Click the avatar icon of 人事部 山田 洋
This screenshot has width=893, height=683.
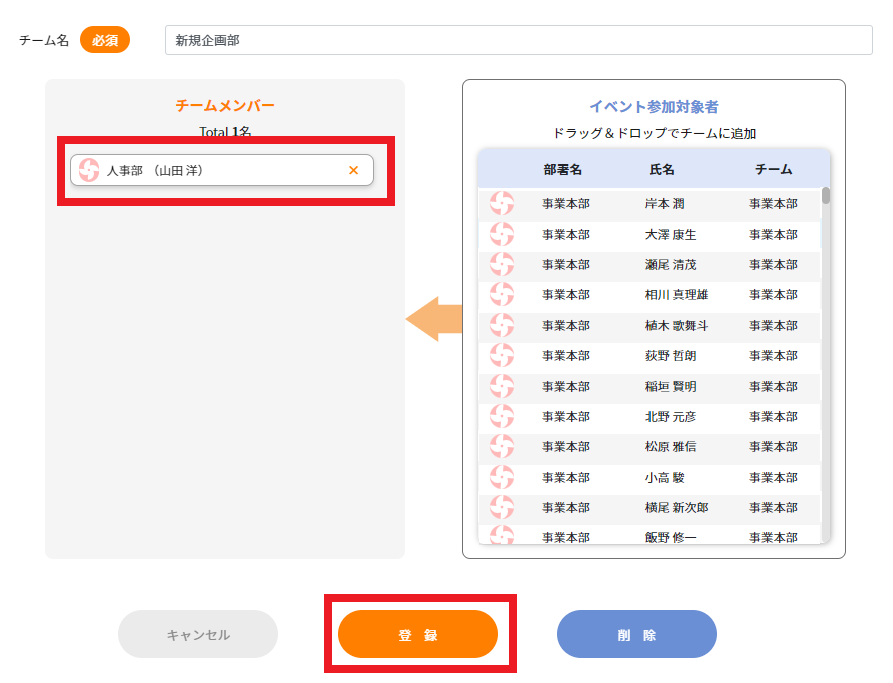pyautogui.click(x=89, y=170)
